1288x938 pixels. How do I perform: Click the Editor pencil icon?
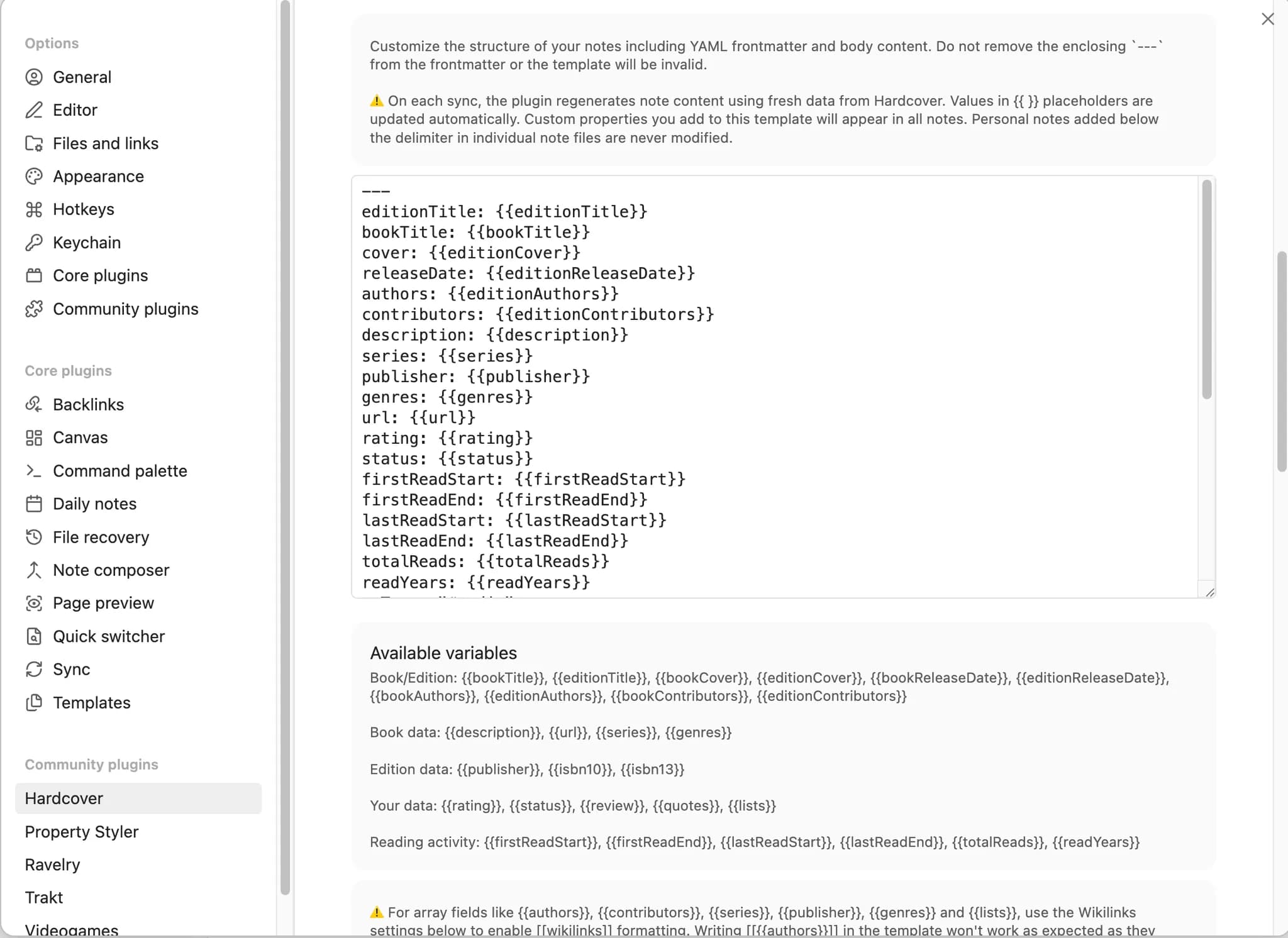point(34,110)
